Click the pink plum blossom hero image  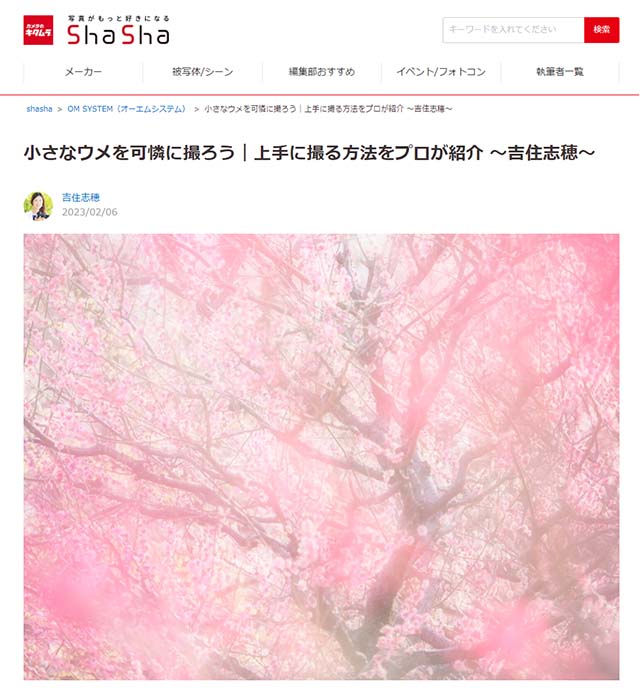[x=321, y=457]
